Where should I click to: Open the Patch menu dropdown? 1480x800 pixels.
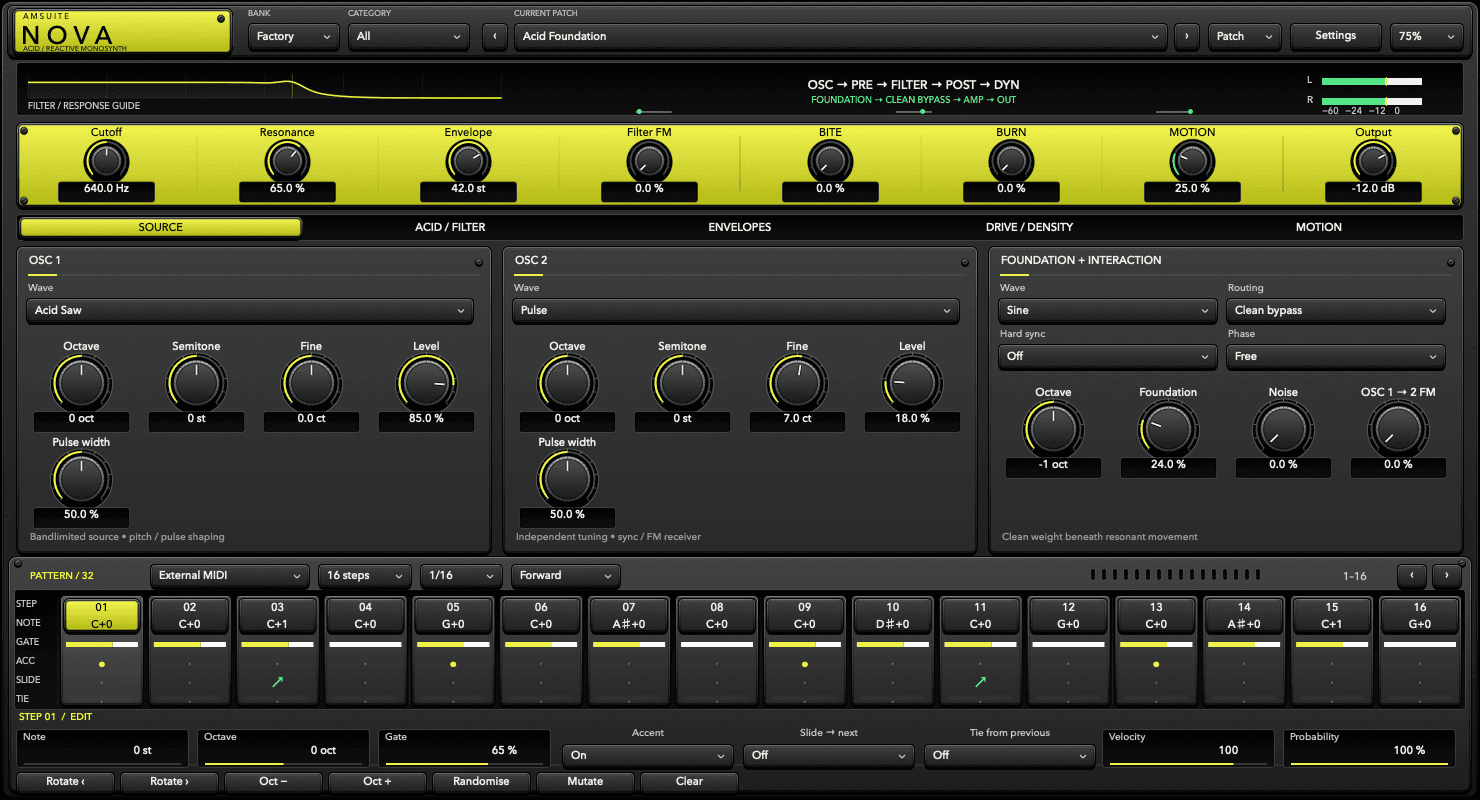click(x=1244, y=36)
